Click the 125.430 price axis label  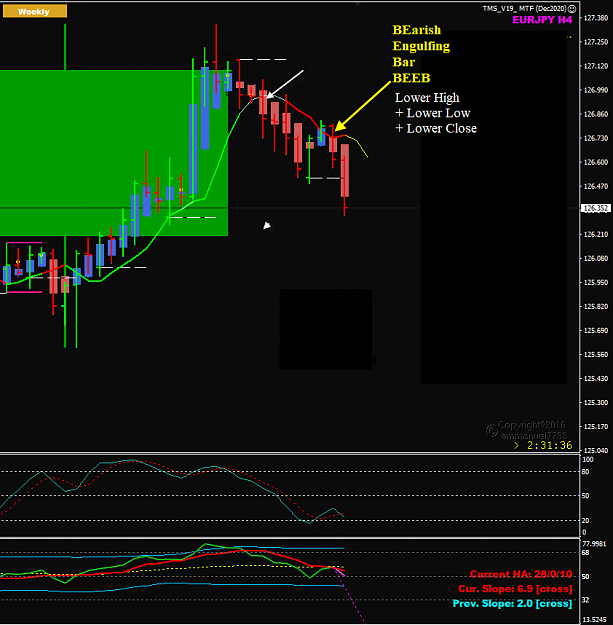596,378
